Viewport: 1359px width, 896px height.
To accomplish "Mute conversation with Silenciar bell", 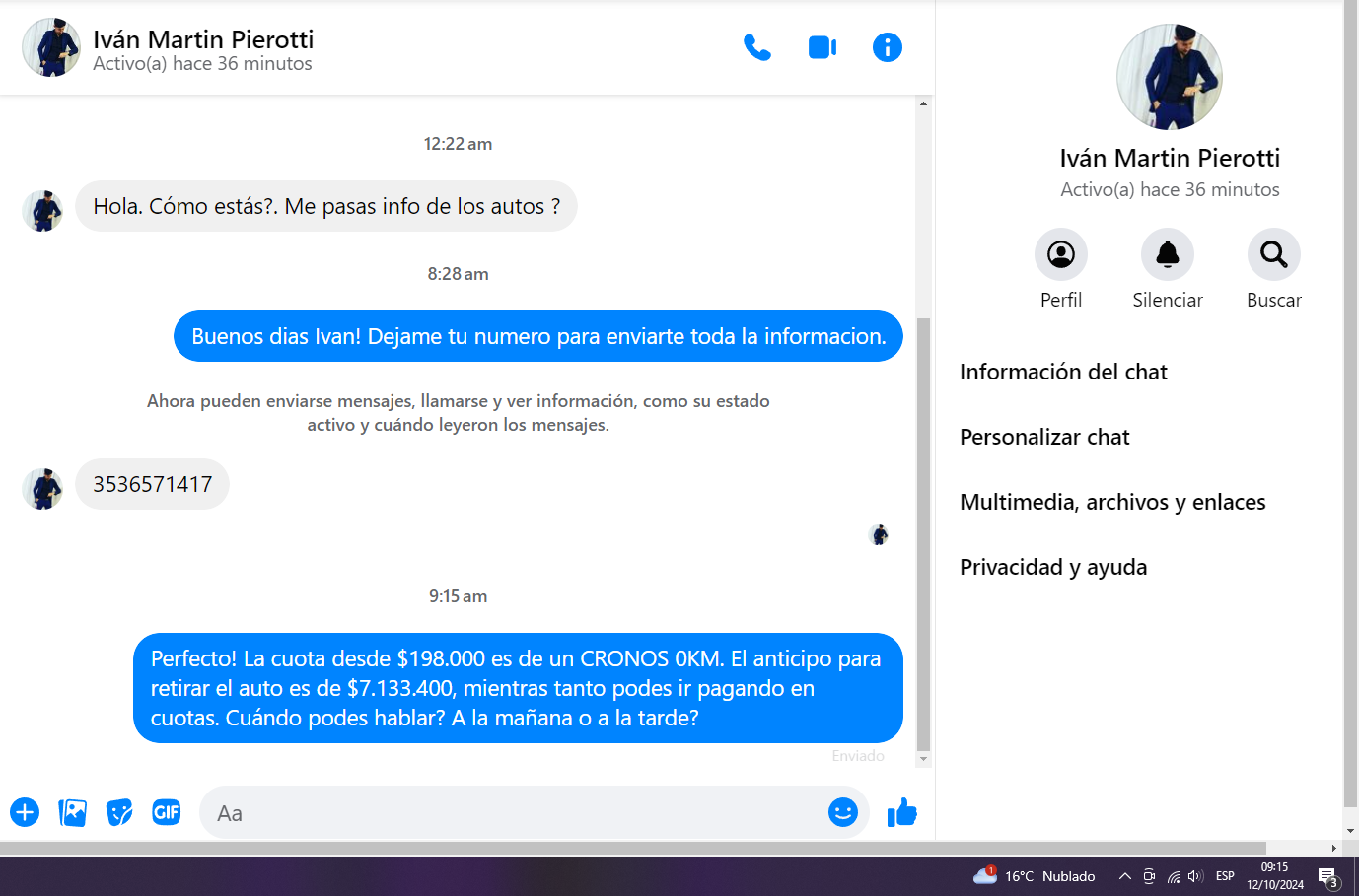I will coord(1167,255).
